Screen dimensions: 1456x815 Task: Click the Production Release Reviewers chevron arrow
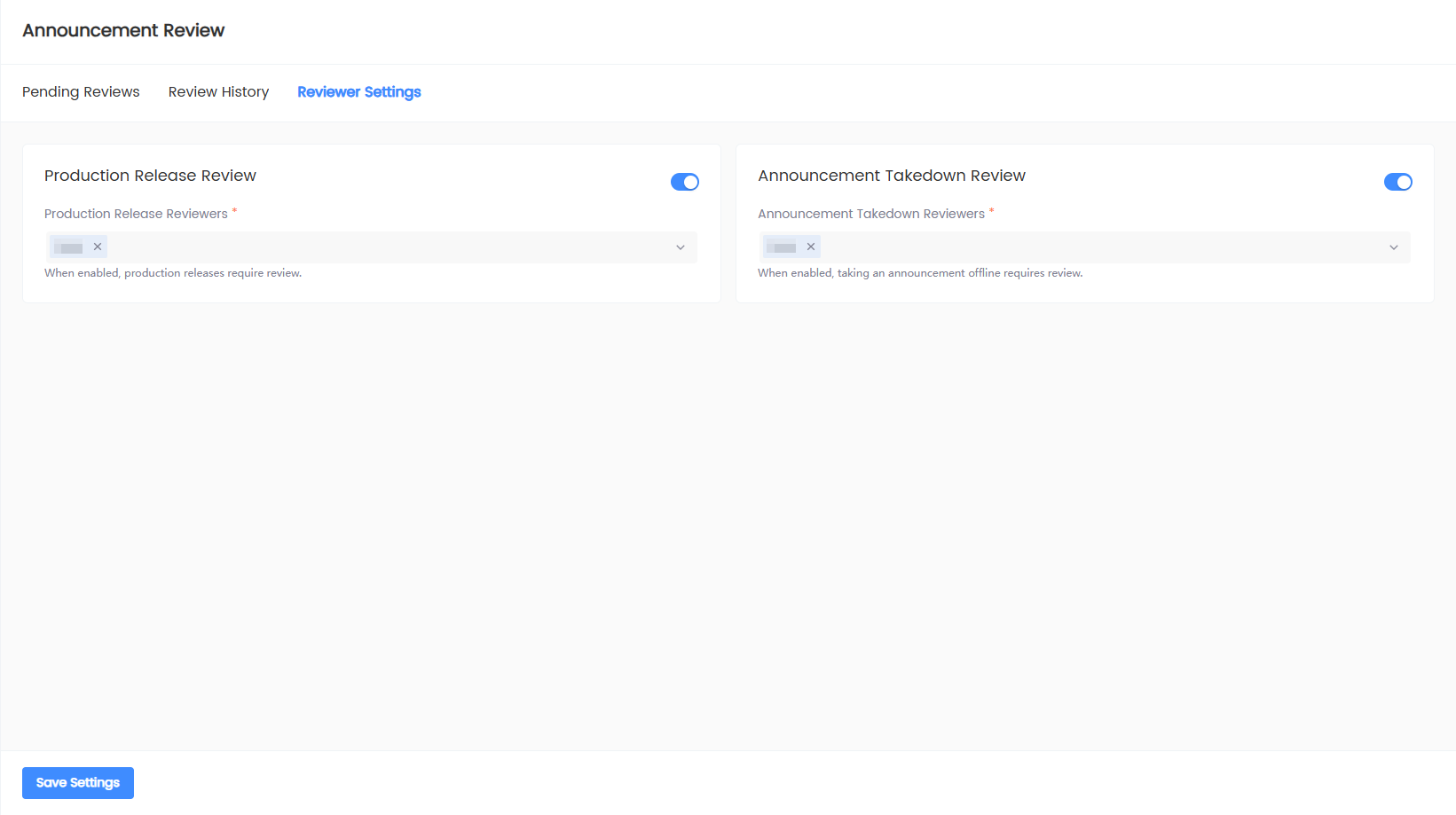[x=681, y=247]
